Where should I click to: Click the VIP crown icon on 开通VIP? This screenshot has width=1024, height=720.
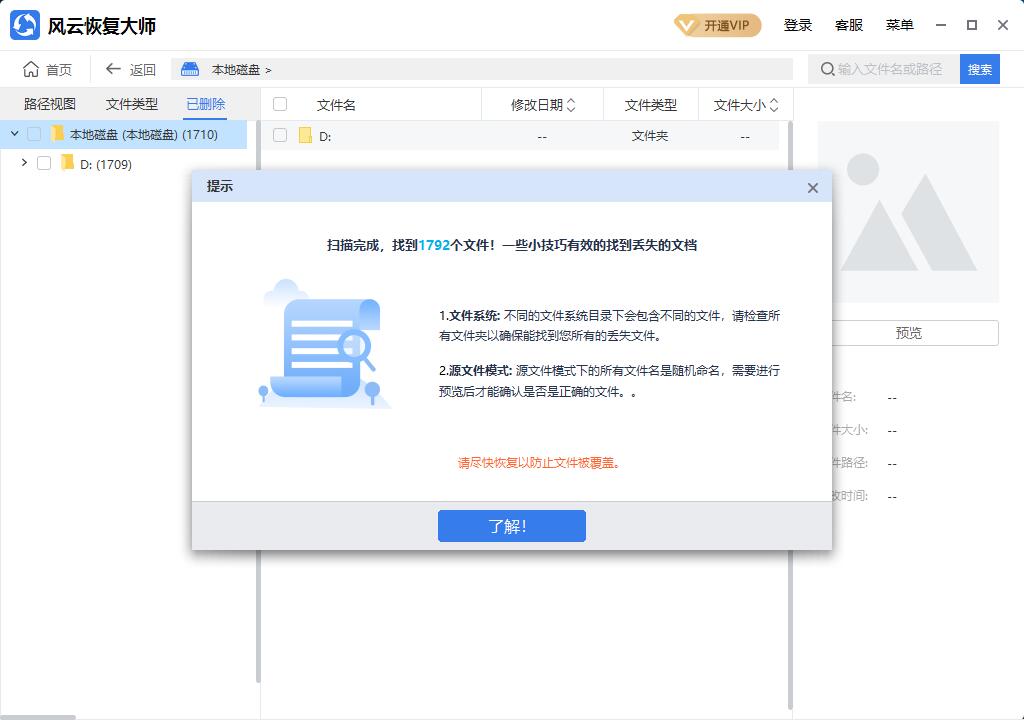pyautogui.click(x=687, y=27)
